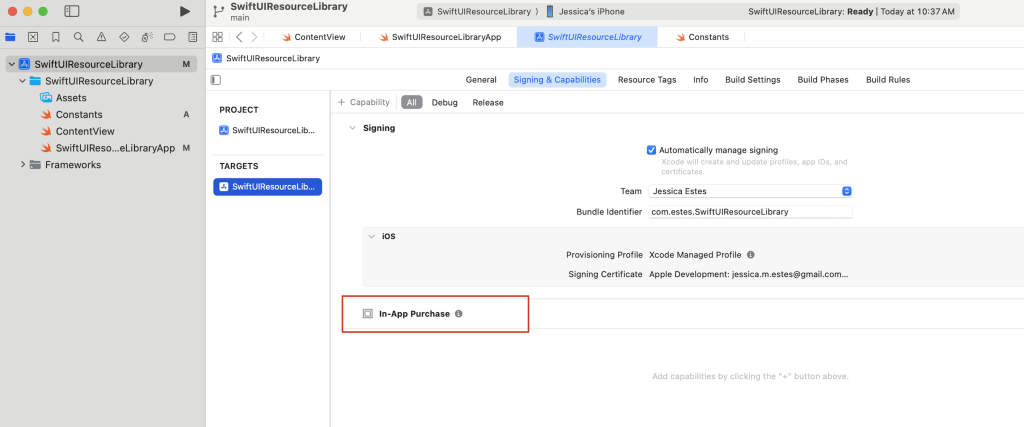The image size is (1024, 427).
Task: Select the target under TARGETS heading
Action: (x=268, y=187)
